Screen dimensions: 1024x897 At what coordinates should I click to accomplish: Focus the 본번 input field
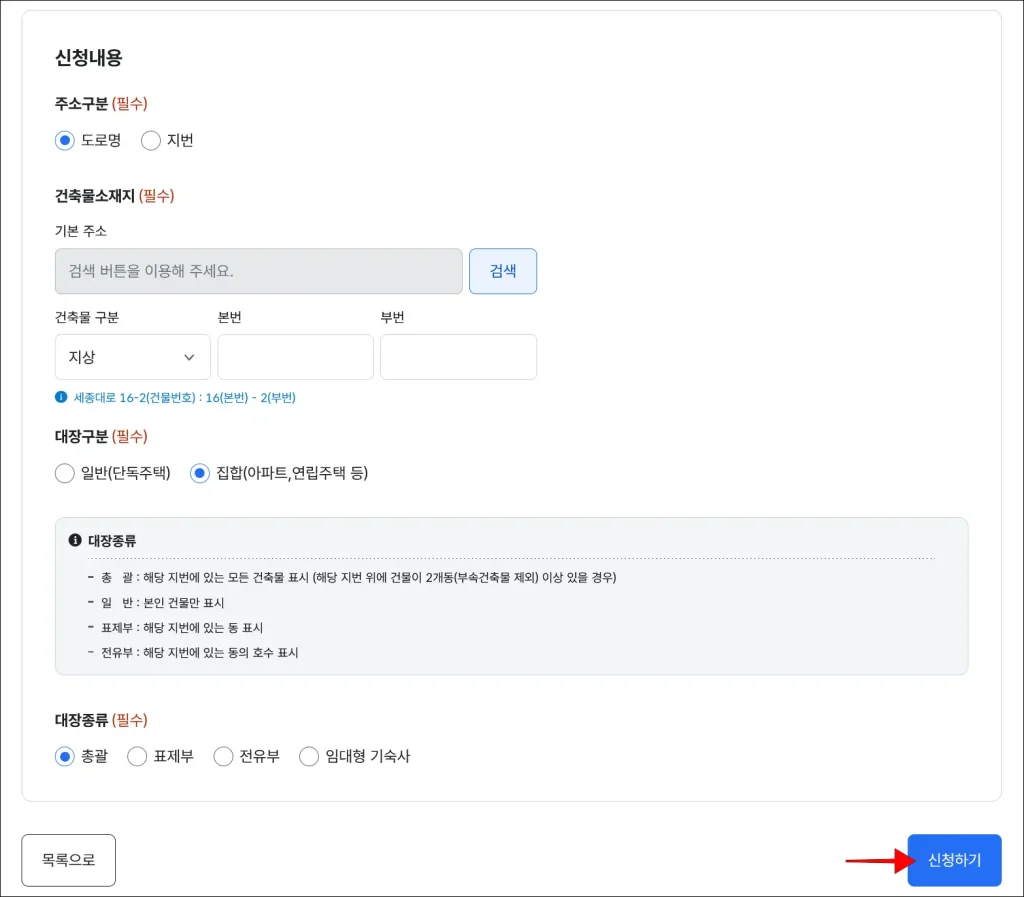point(295,357)
